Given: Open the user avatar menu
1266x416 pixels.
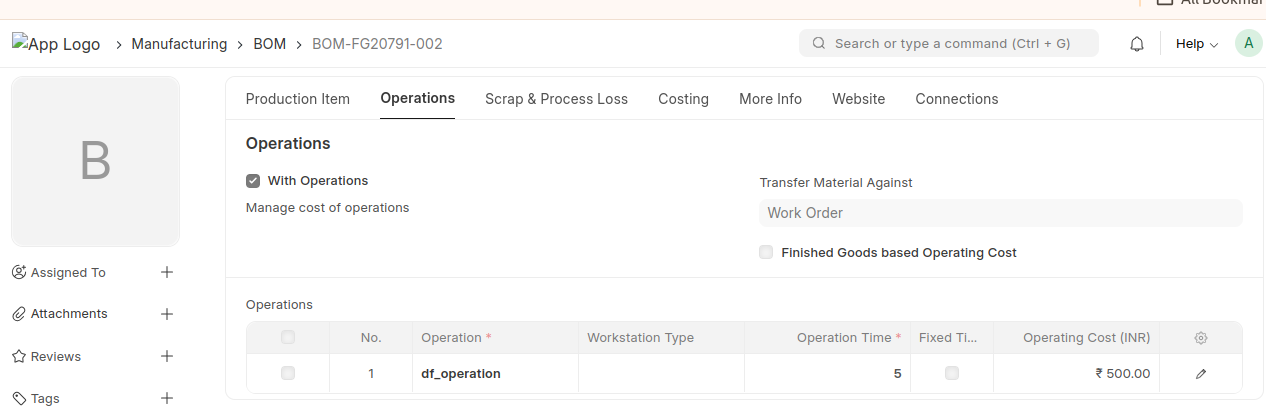Looking at the screenshot, I should pos(1249,43).
